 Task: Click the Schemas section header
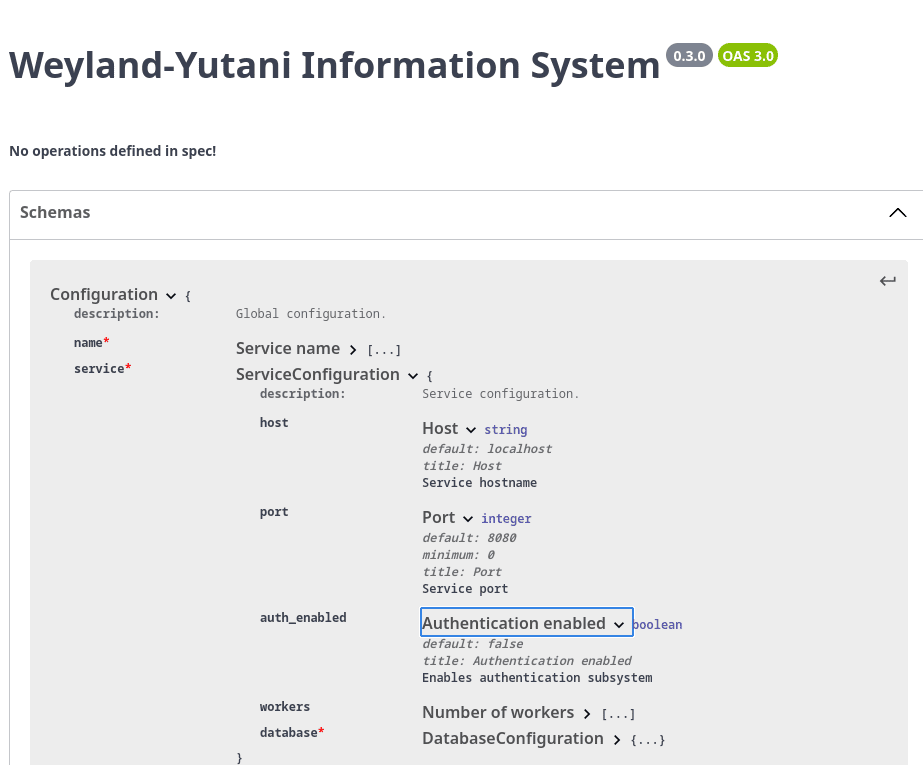pyautogui.click(x=55, y=212)
